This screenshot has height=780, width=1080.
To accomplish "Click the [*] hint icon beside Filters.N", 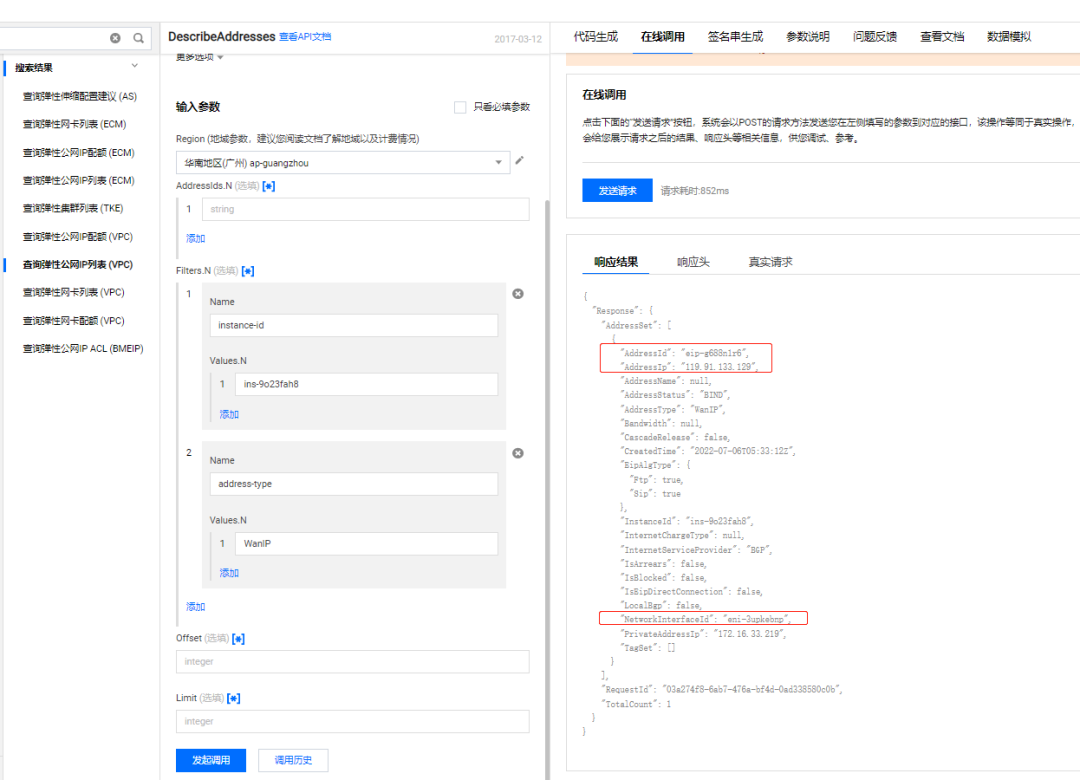I will click(248, 271).
